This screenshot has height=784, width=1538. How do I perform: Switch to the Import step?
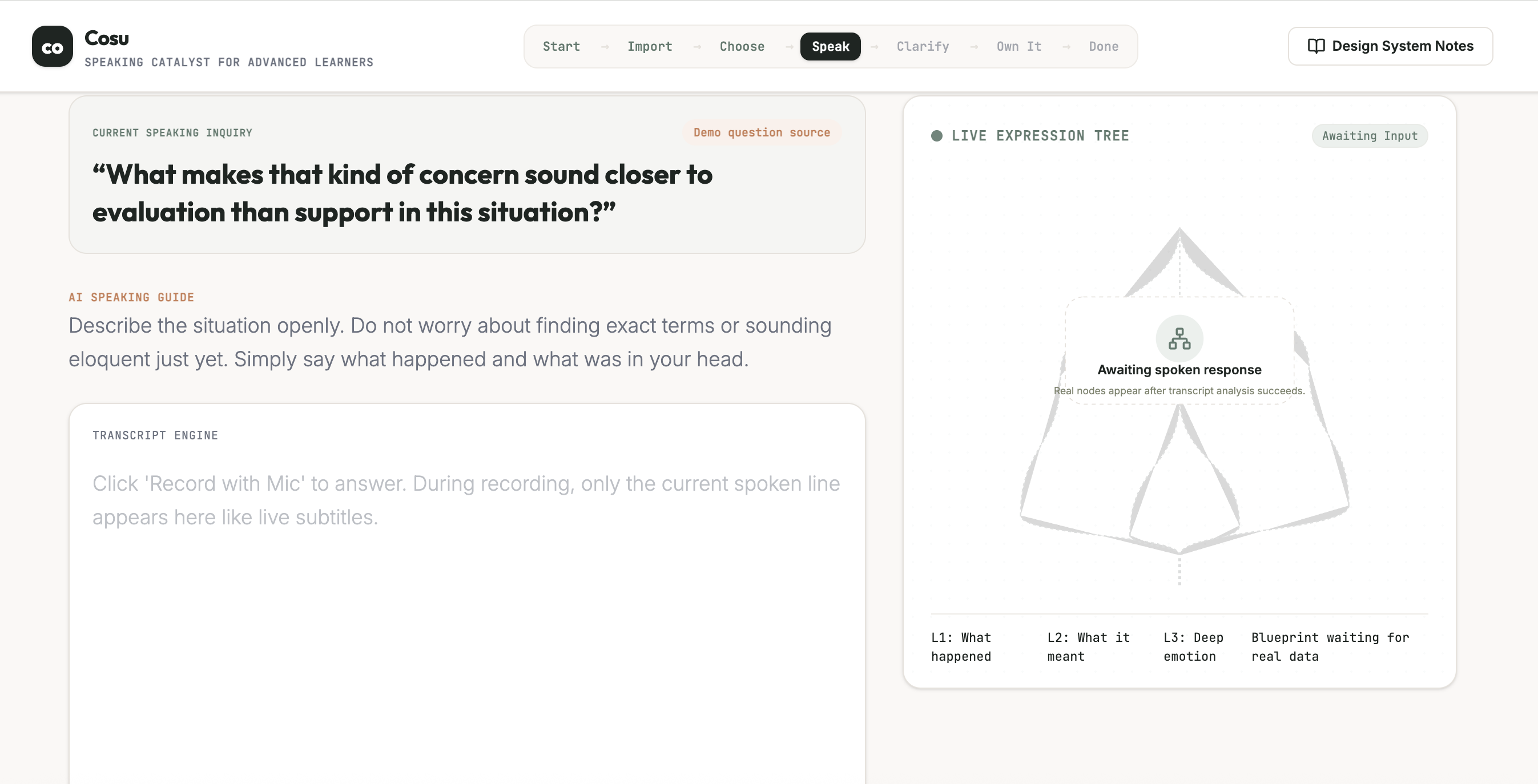[650, 47]
